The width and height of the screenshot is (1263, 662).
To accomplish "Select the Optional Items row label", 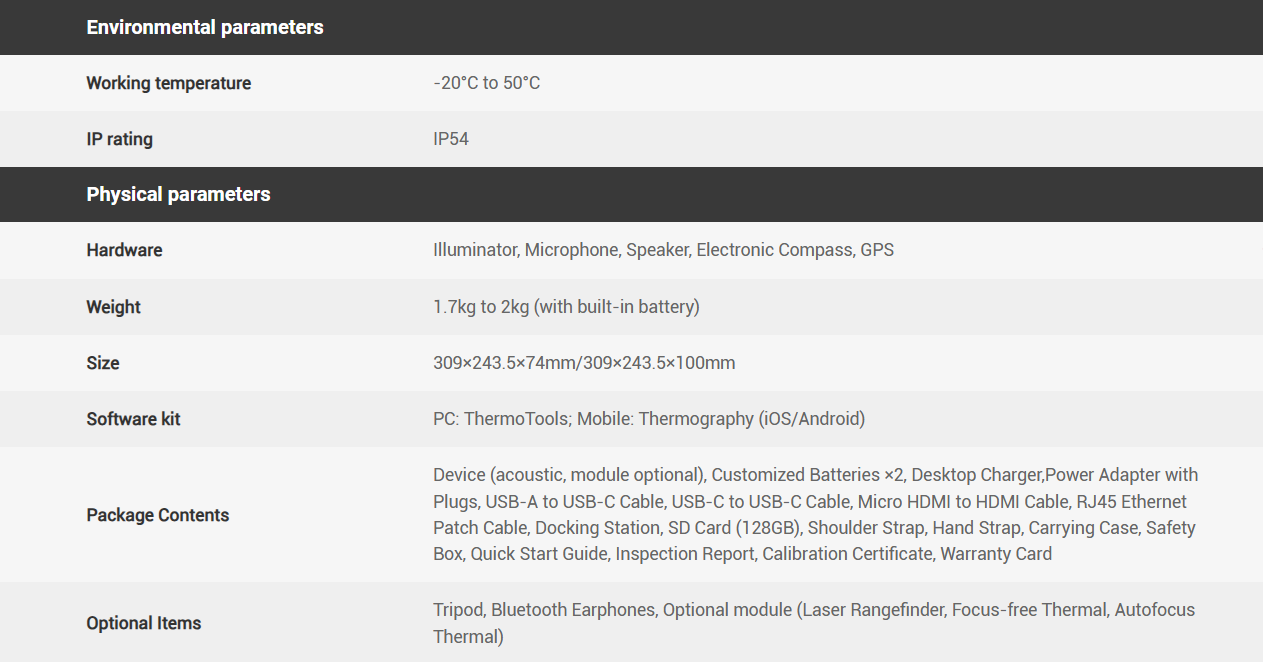I will click(144, 623).
